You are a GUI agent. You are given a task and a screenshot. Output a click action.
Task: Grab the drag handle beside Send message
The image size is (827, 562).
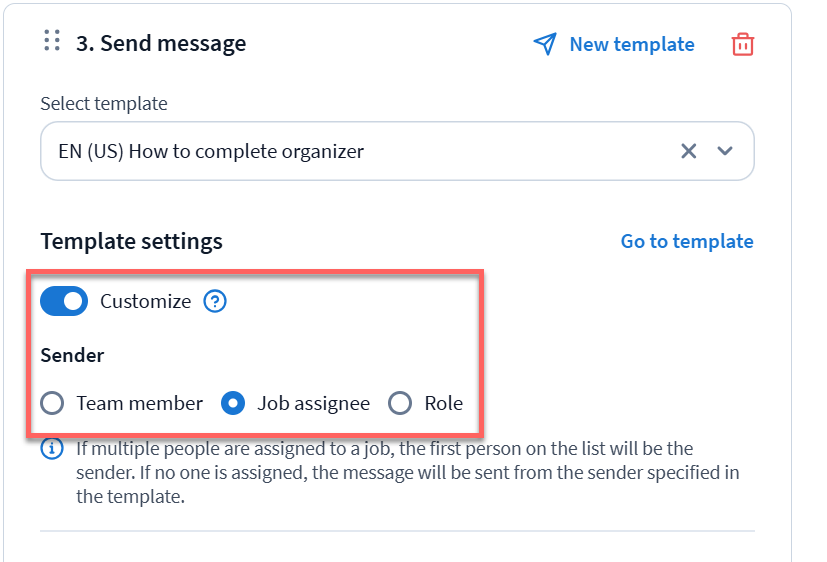[53, 41]
